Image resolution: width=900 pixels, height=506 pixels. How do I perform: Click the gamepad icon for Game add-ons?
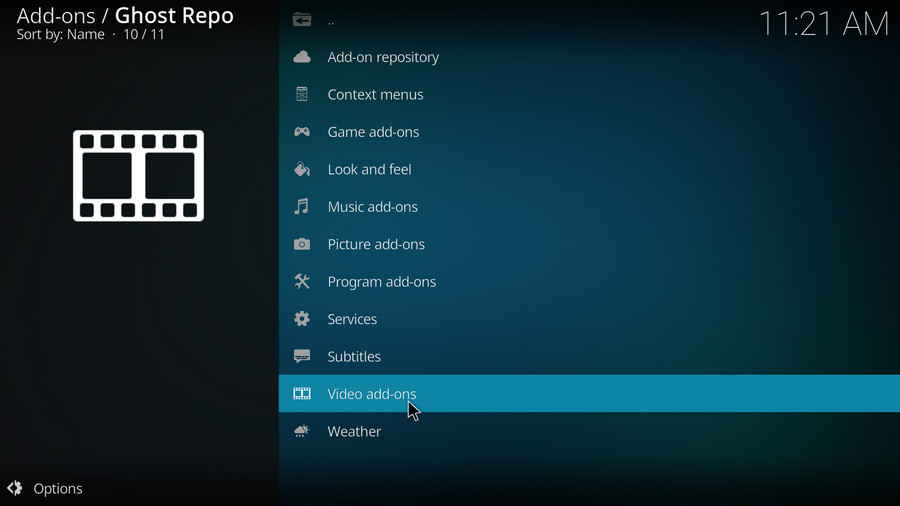point(302,132)
